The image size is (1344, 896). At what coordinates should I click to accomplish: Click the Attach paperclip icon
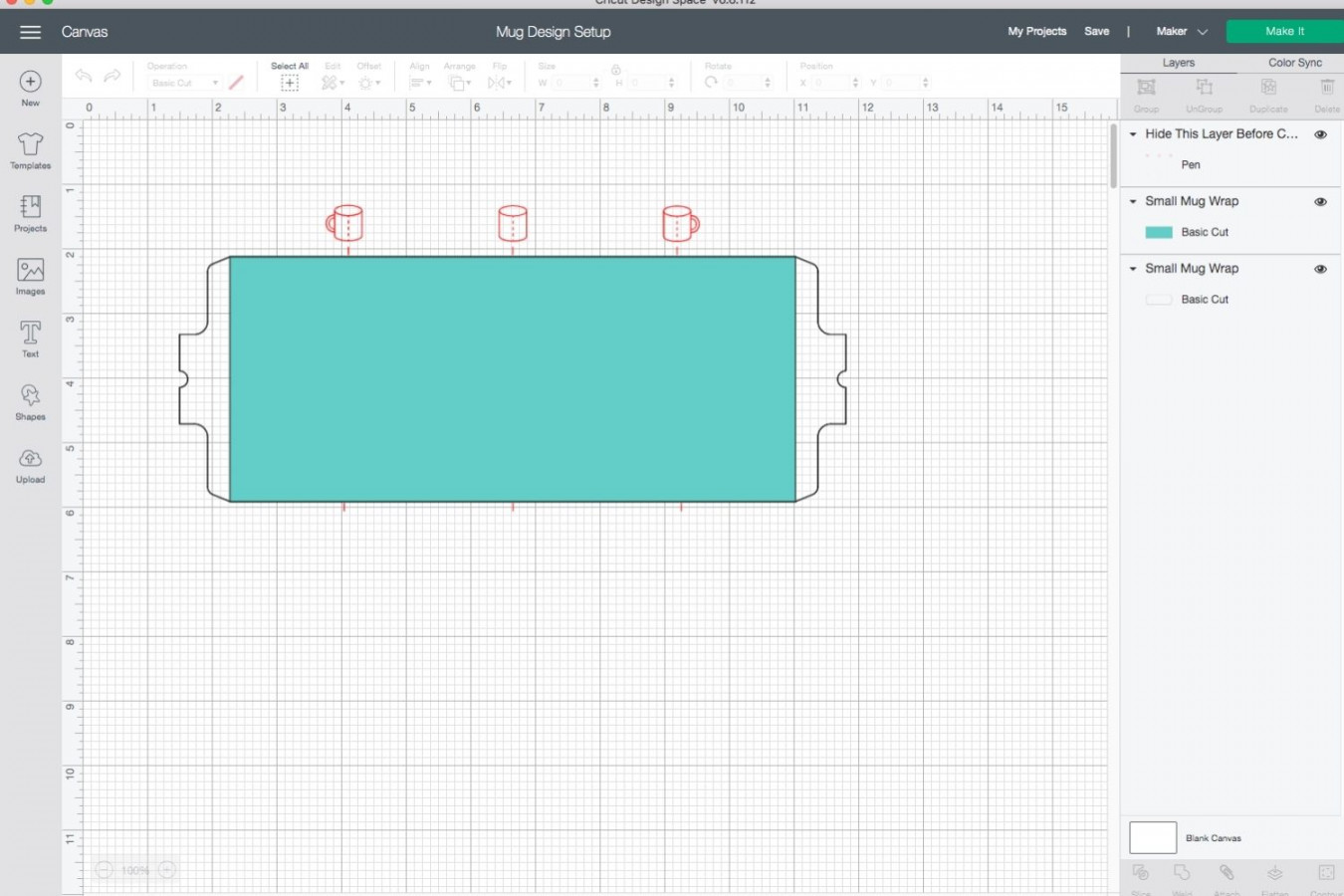click(x=1227, y=873)
